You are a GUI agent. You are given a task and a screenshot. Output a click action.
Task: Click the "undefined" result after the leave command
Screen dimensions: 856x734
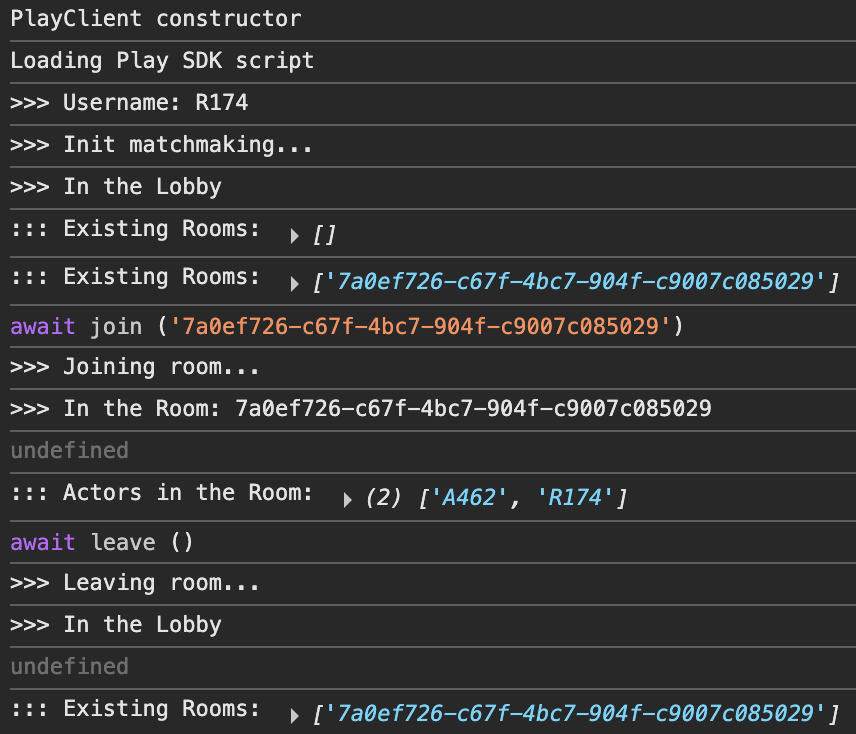pyautogui.click(x=69, y=666)
